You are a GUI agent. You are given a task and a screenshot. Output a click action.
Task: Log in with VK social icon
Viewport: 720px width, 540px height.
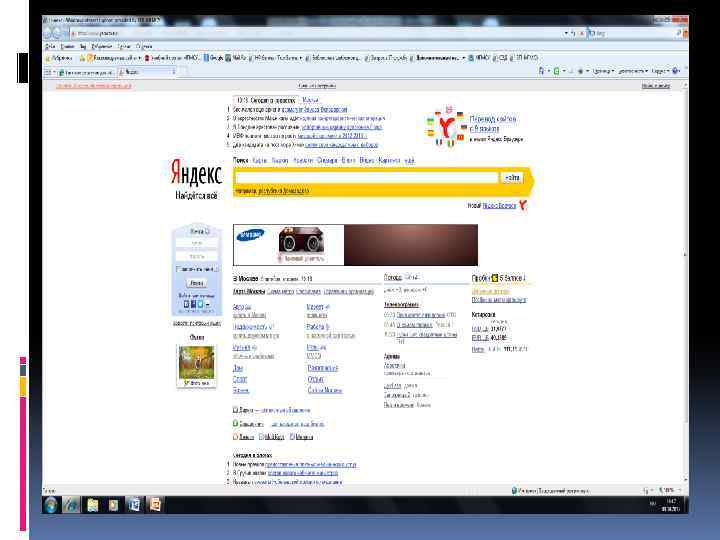coord(186,304)
